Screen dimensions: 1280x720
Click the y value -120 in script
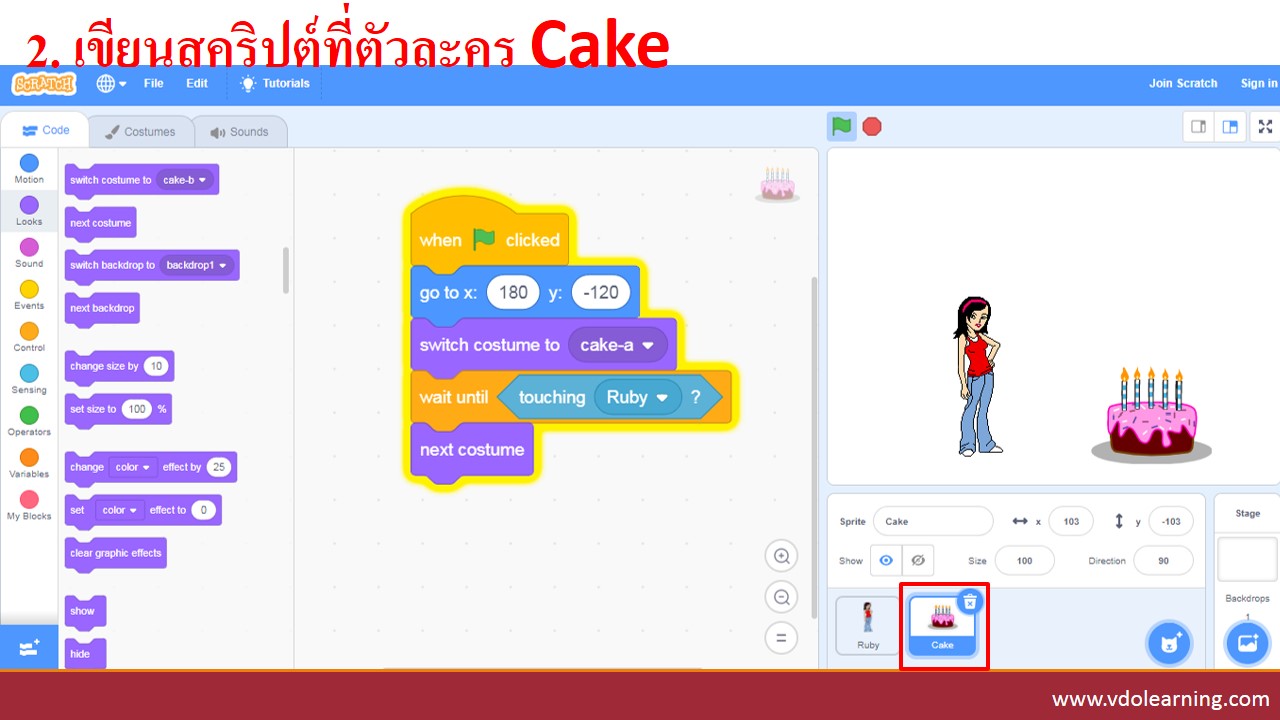(602, 292)
